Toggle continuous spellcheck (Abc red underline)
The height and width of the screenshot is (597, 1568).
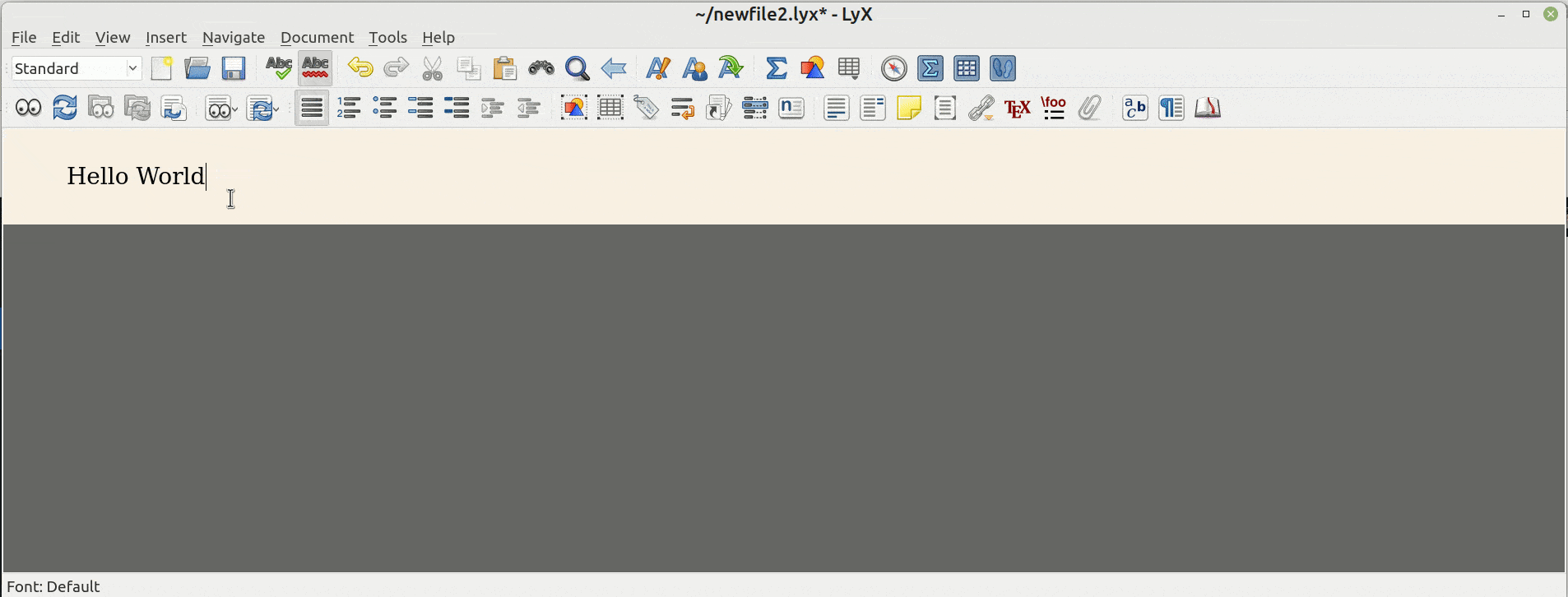[x=315, y=68]
